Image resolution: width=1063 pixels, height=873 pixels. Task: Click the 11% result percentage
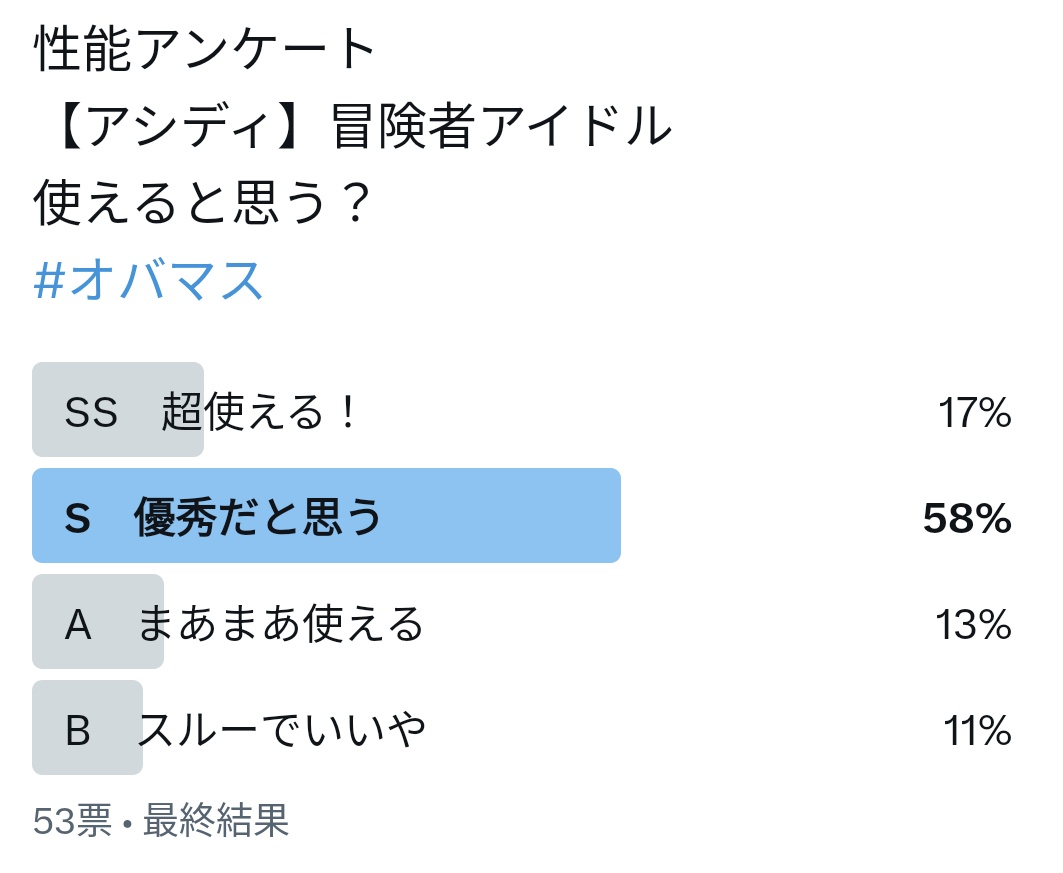(977, 730)
